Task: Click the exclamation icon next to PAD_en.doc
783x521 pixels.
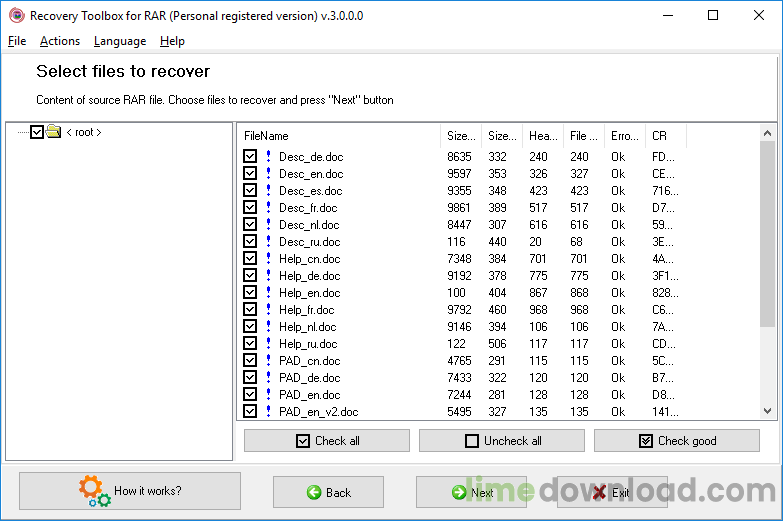Action: pyautogui.click(x=268, y=394)
